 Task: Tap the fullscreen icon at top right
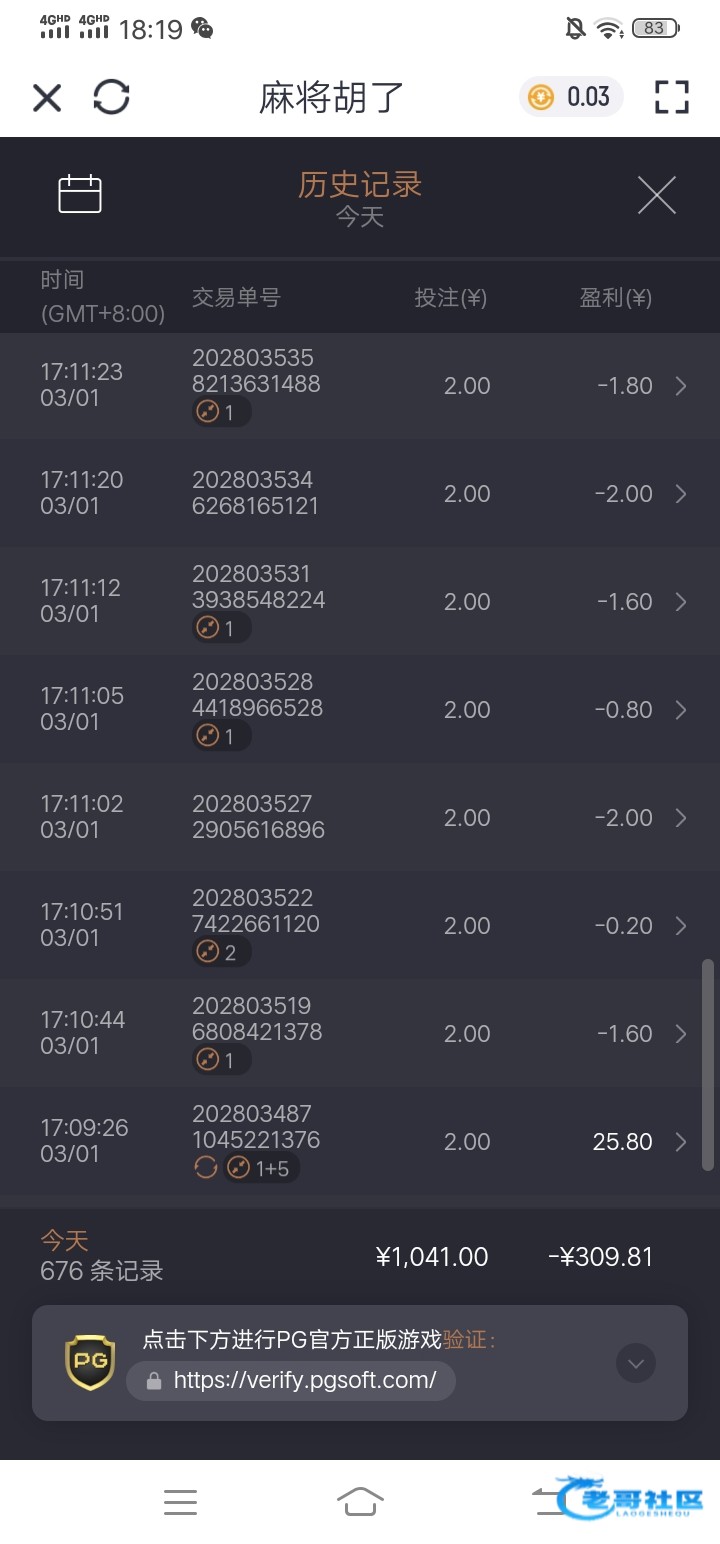(x=672, y=97)
